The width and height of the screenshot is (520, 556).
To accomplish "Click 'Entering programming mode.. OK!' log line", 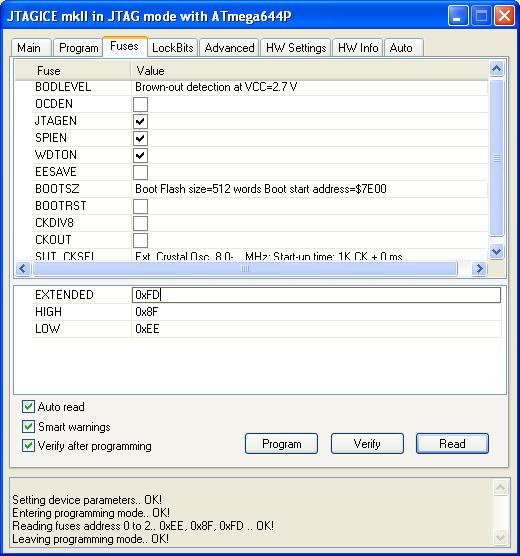I will [x=91, y=513].
